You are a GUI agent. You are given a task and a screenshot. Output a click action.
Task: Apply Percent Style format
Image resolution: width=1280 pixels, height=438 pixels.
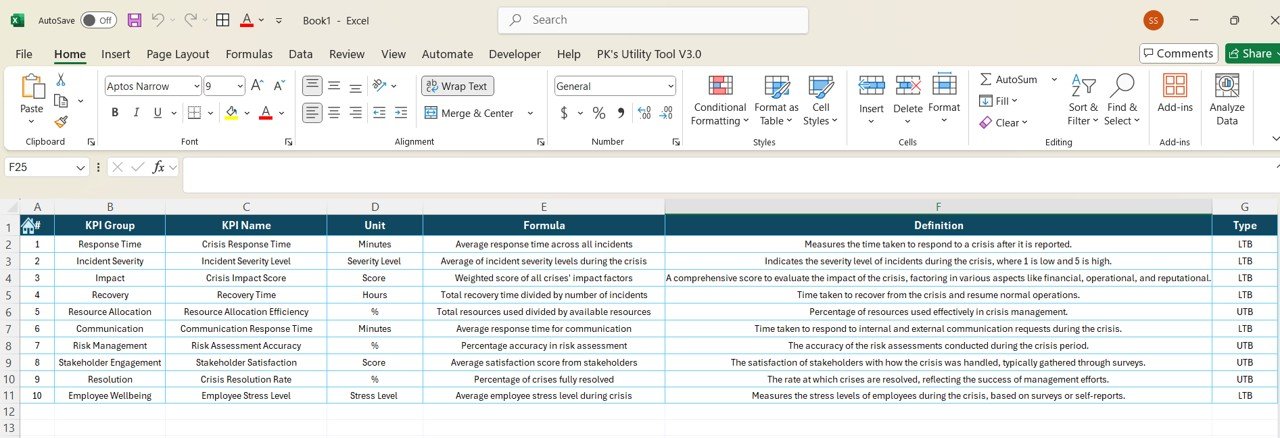(x=598, y=113)
